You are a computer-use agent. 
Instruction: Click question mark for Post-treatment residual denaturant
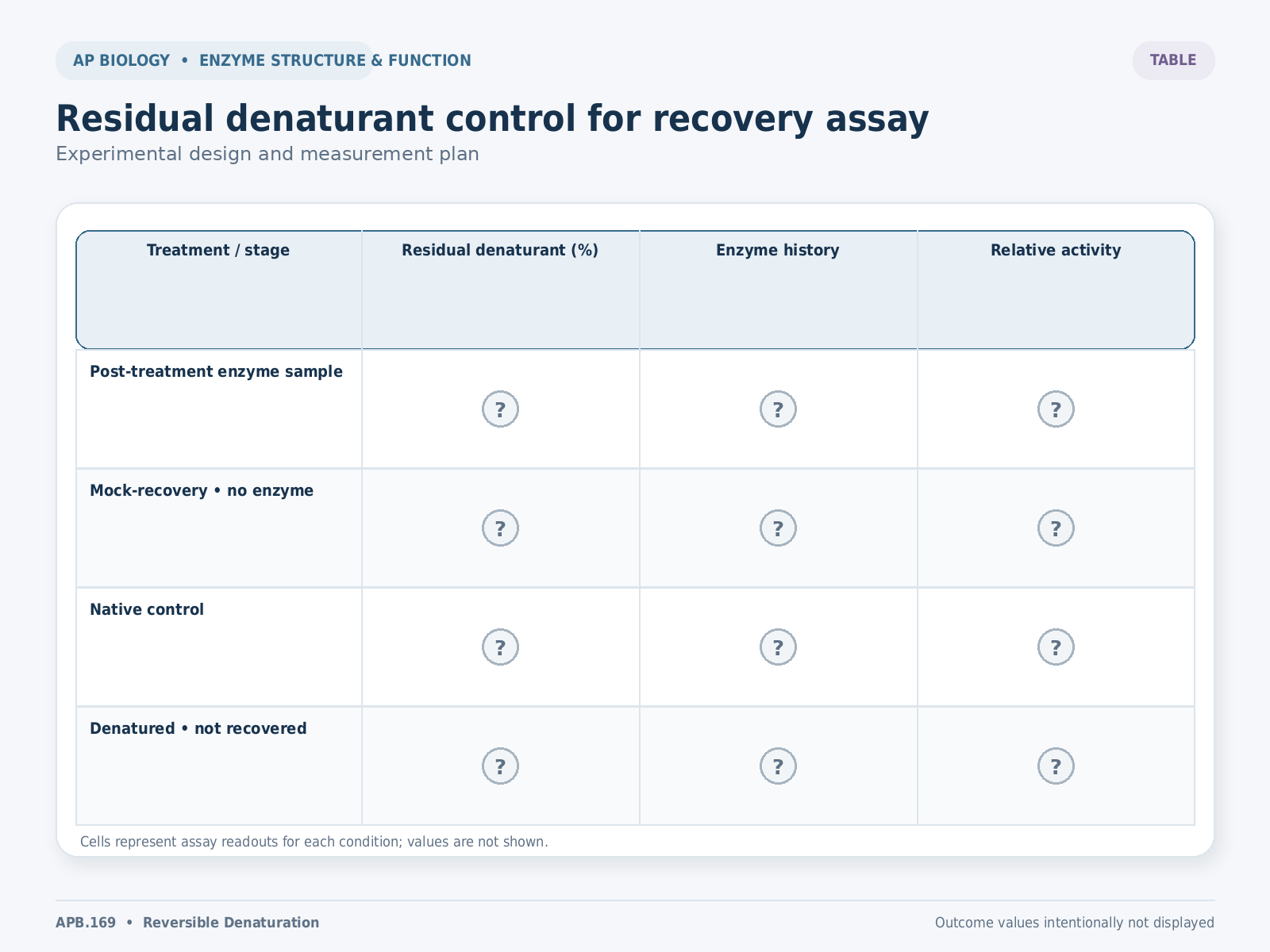[500, 409]
